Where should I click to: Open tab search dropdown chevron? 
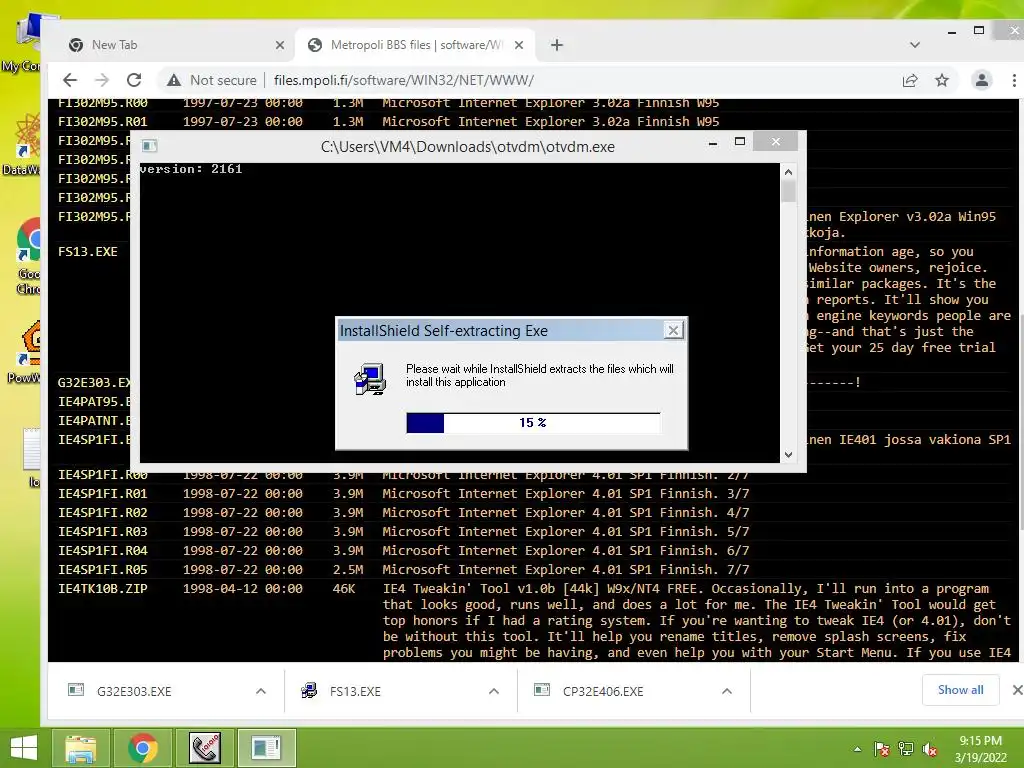click(914, 45)
